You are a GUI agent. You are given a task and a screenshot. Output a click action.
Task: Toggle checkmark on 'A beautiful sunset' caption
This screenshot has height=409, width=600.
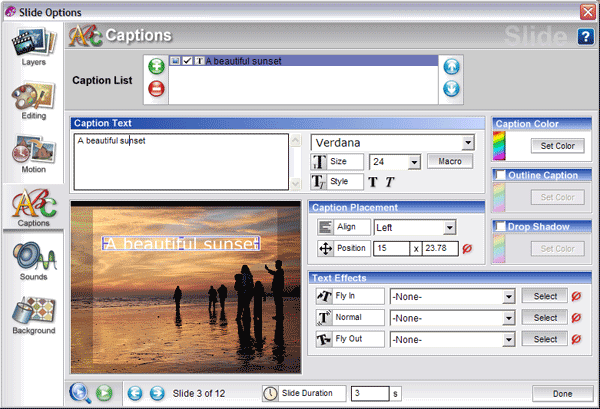[x=187, y=60]
